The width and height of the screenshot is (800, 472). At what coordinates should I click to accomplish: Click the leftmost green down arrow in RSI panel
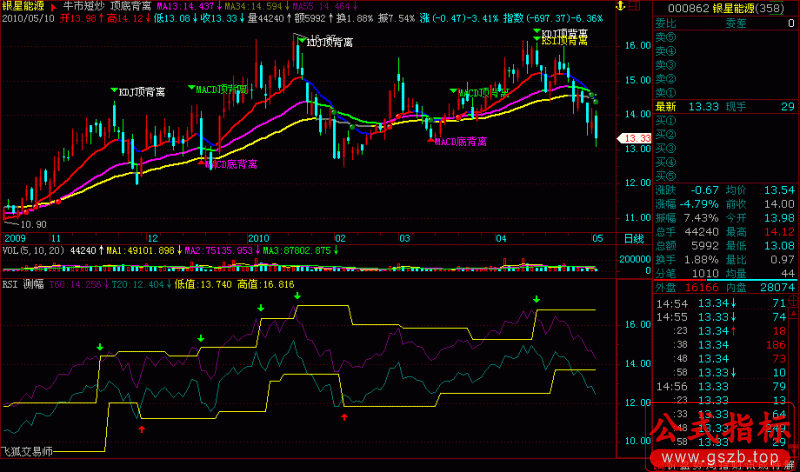pos(99,346)
